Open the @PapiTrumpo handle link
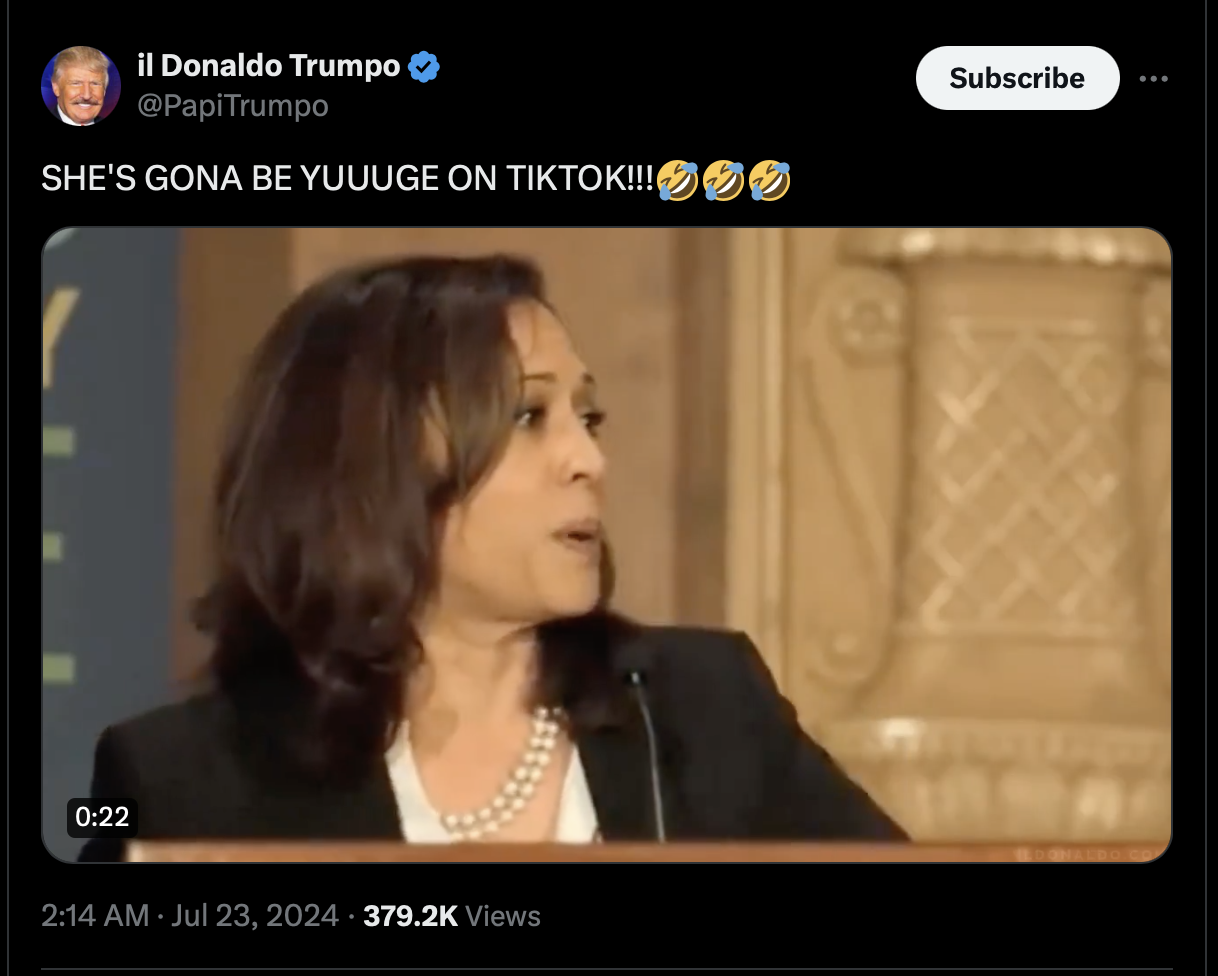 click(x=232, y=105)
